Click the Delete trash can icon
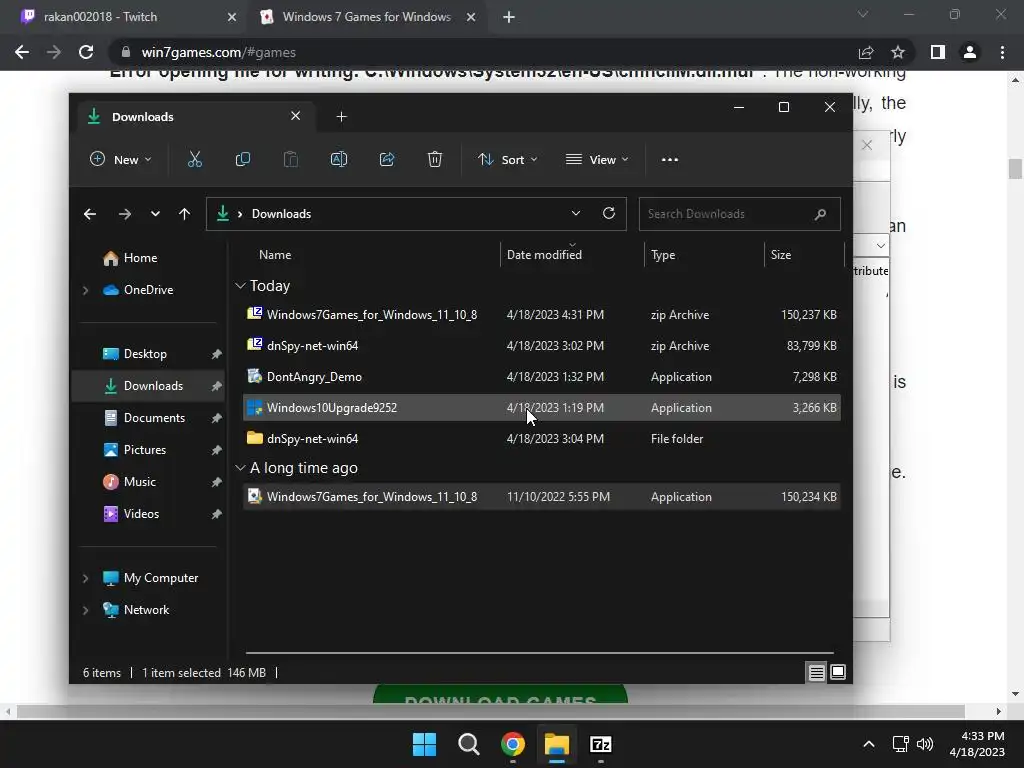Screen dimensions: 1024x768 tap(435, 159)
